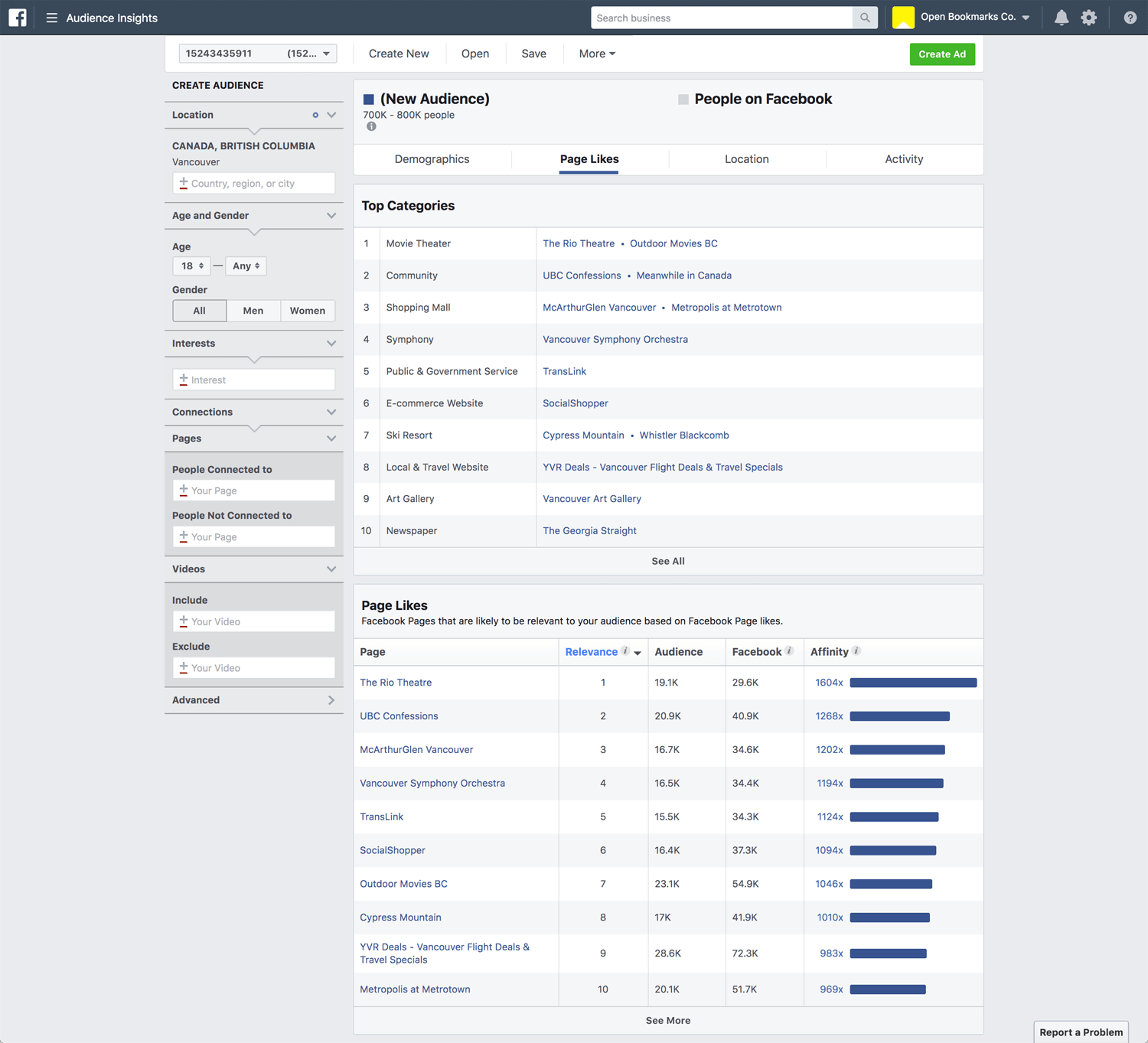Open Metropolis at Metrotown in Page Likes table
This screenshot has width=1148, height=1043.
tap(415, 989)
